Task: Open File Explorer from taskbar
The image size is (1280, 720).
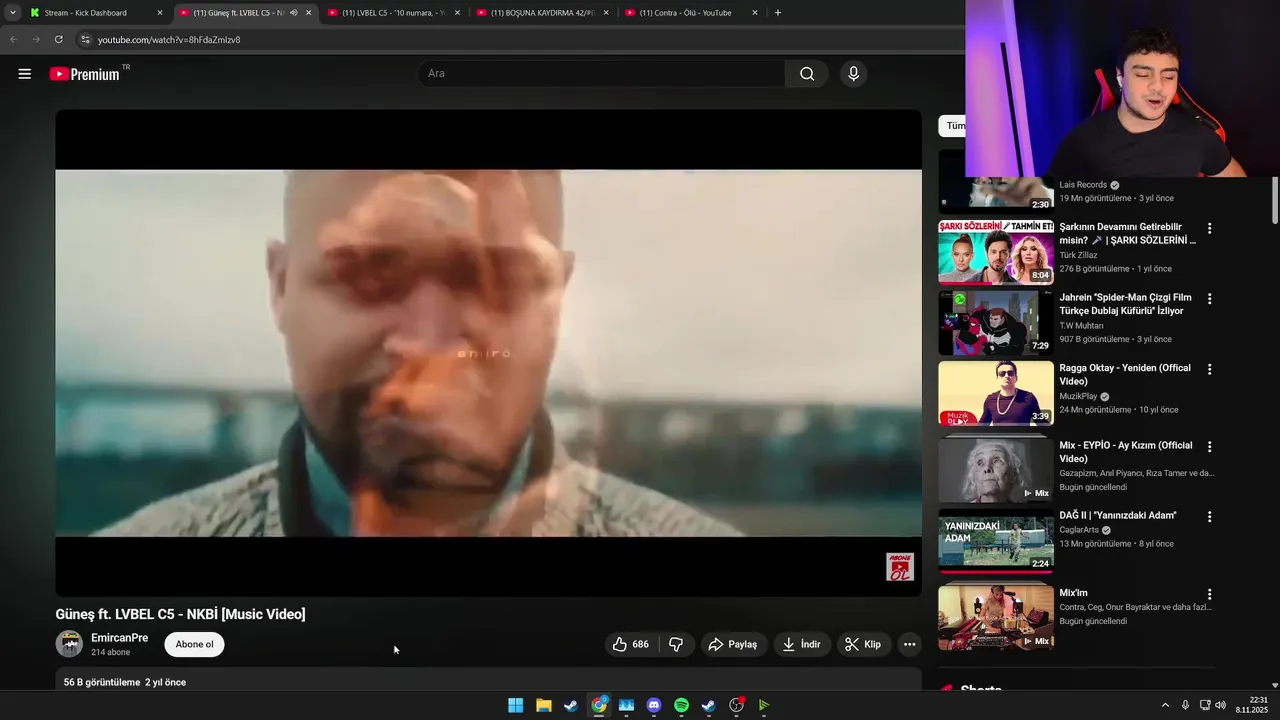Action: [543, 705]
